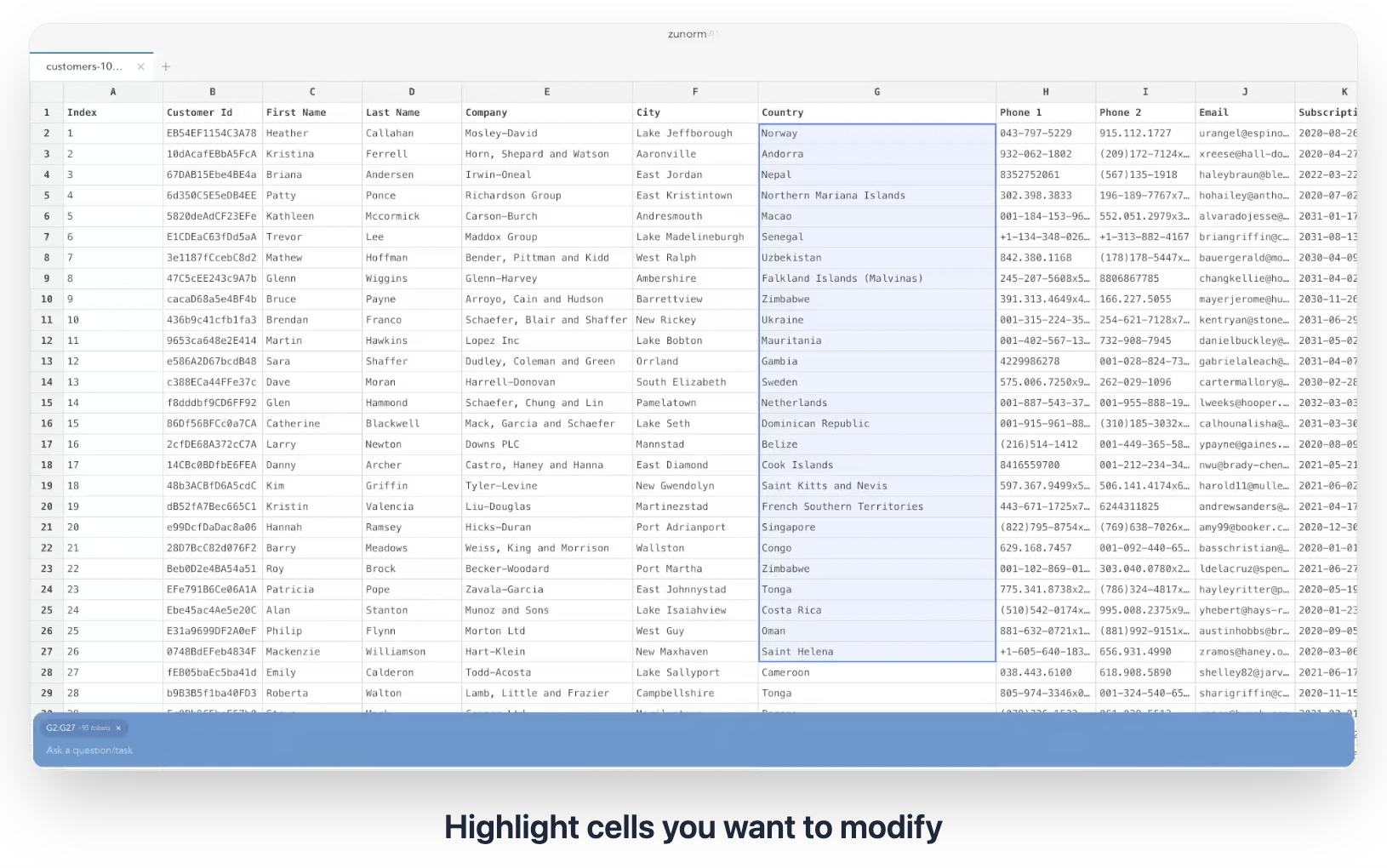This screenshot has height=868, width=1387.
Task: Click phone cell 8352752061
Action: pyautogui.click(x=1046, y=174)
